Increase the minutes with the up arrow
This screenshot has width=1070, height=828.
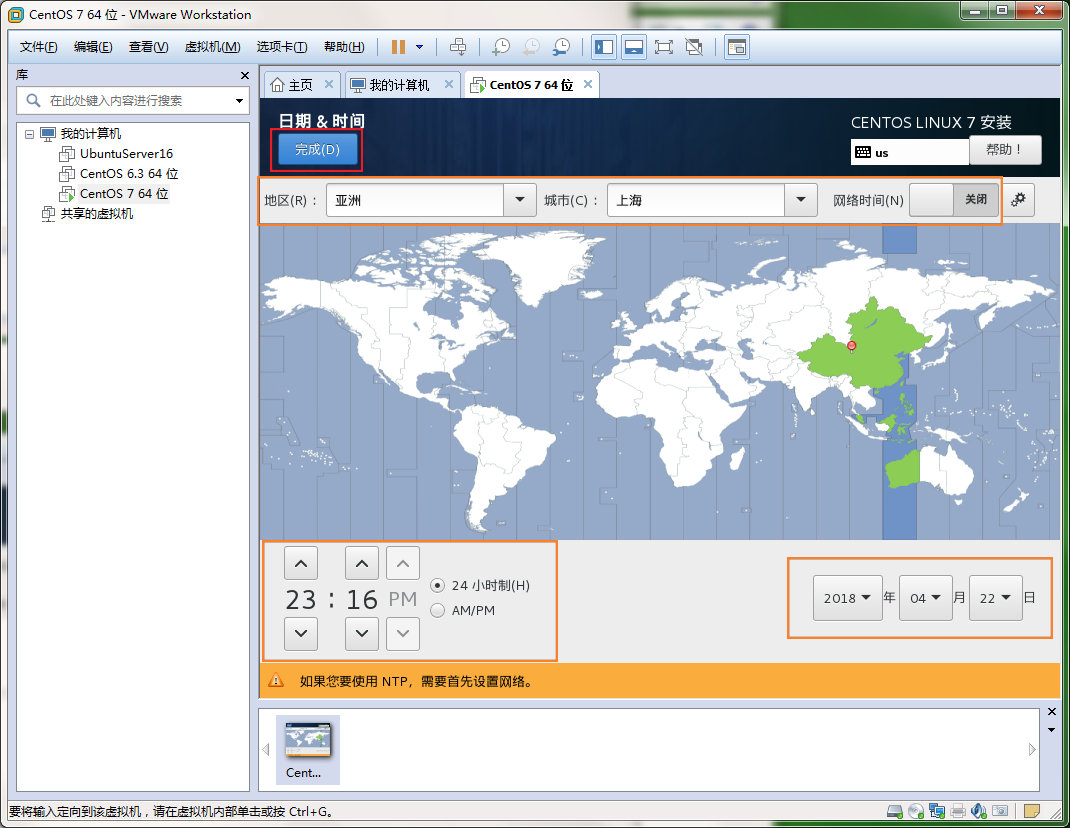(362, 564)
